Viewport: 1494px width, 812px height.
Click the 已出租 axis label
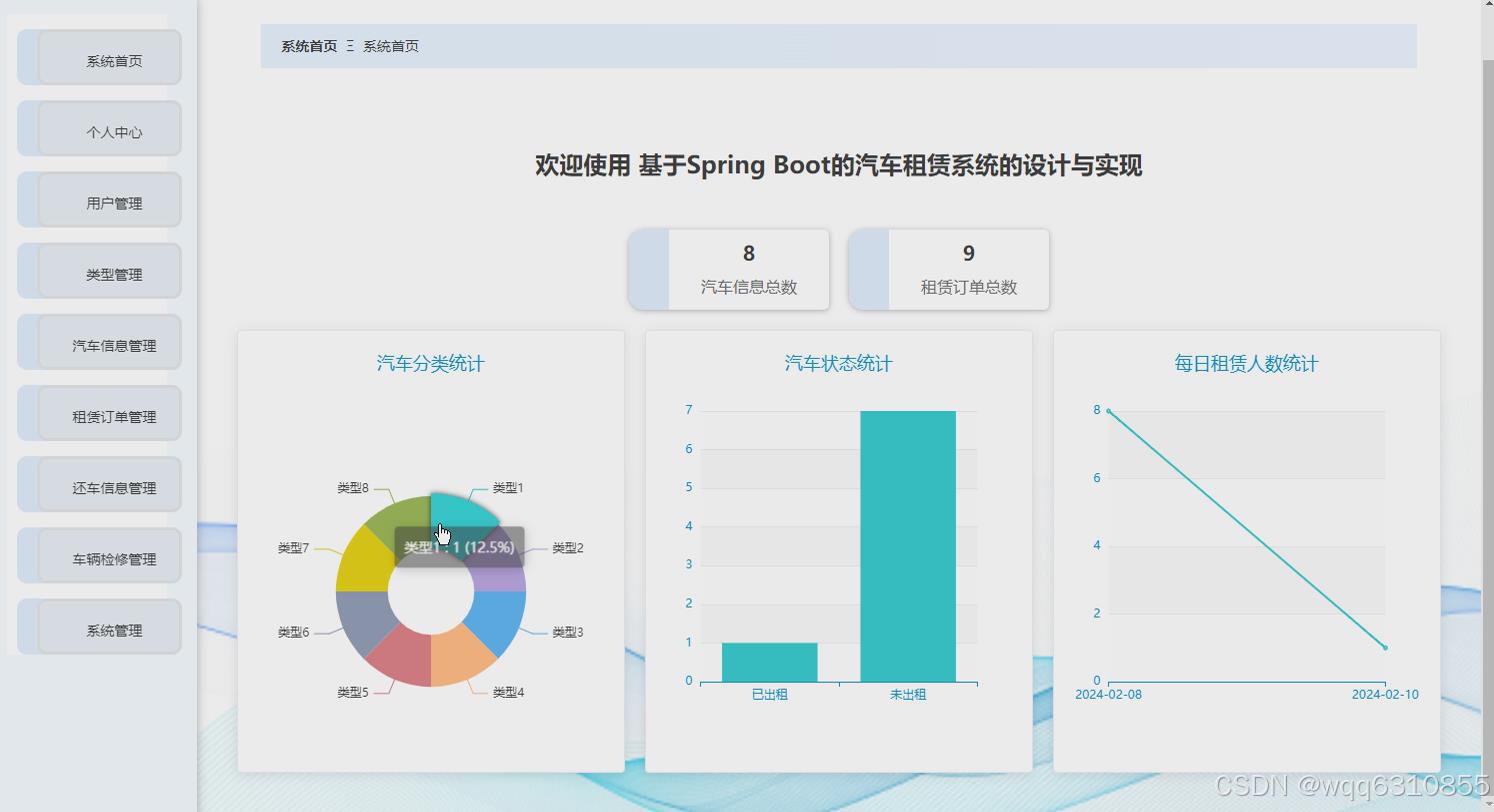(x=770, y=694)
